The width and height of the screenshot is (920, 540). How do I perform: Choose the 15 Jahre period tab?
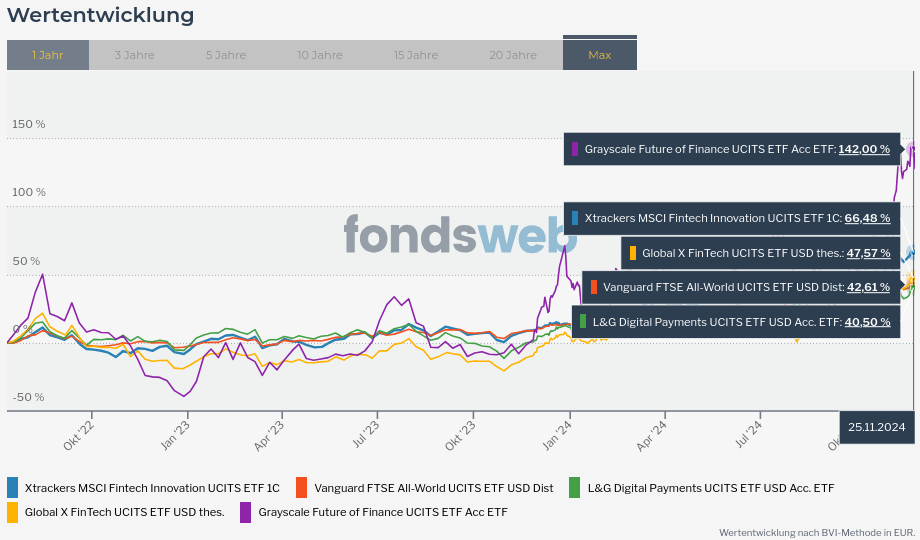pos(415,55)
